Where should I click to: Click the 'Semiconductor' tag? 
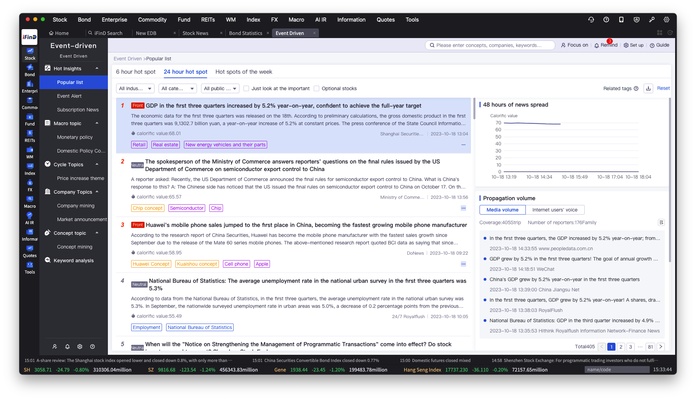(186, 208)
